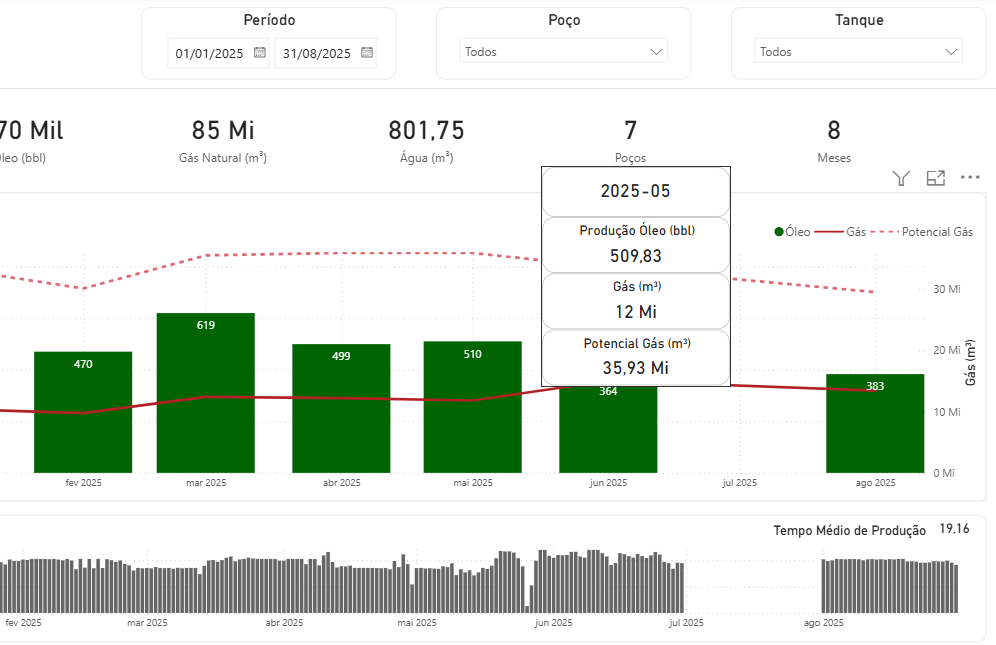
Task: Select the Potencial Gás legend item
Action: pos(922,232)
